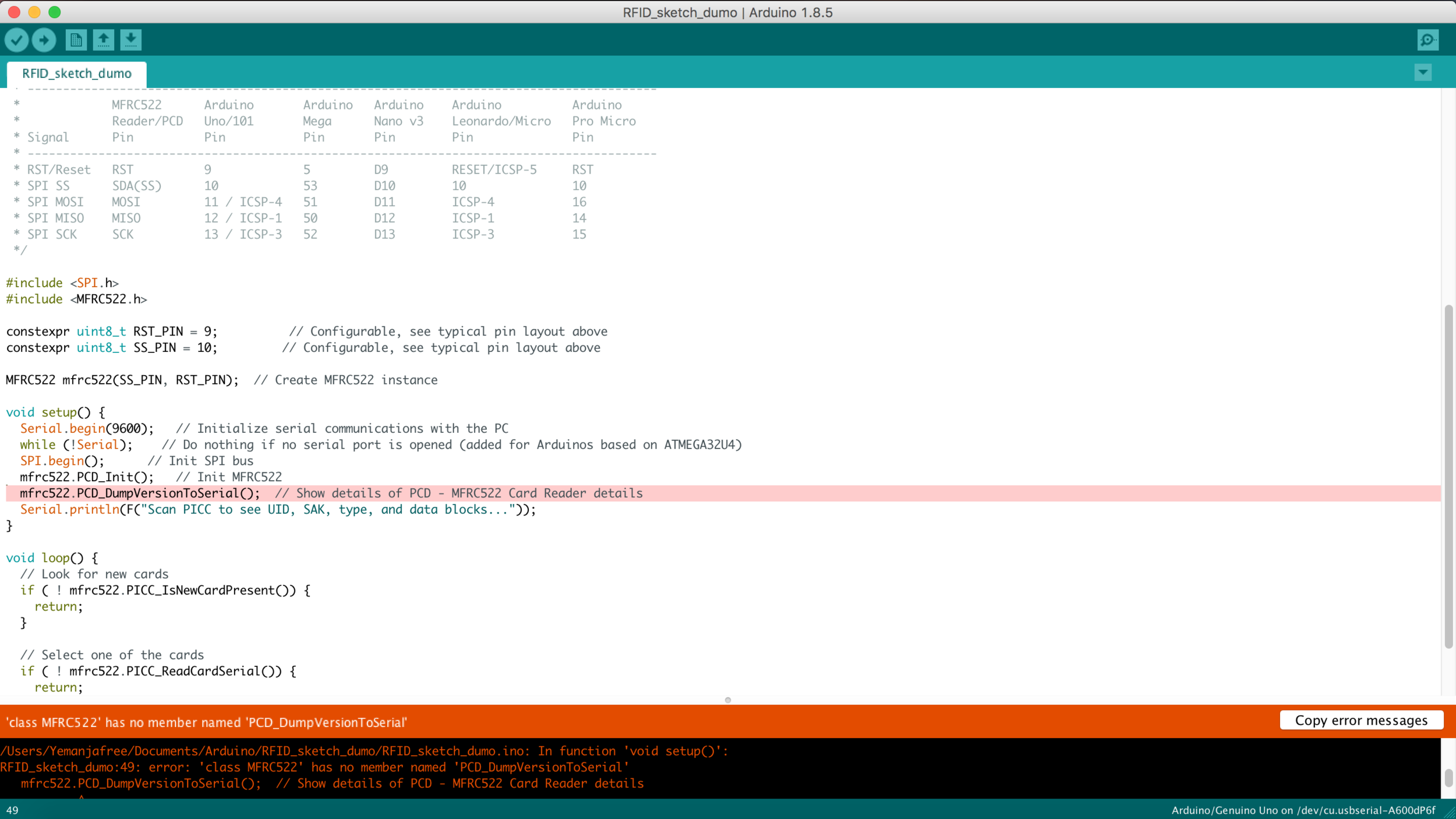This screenshot has width=1456, height=819.
Task: Click the board and port status text
Action: [1303, 810]
